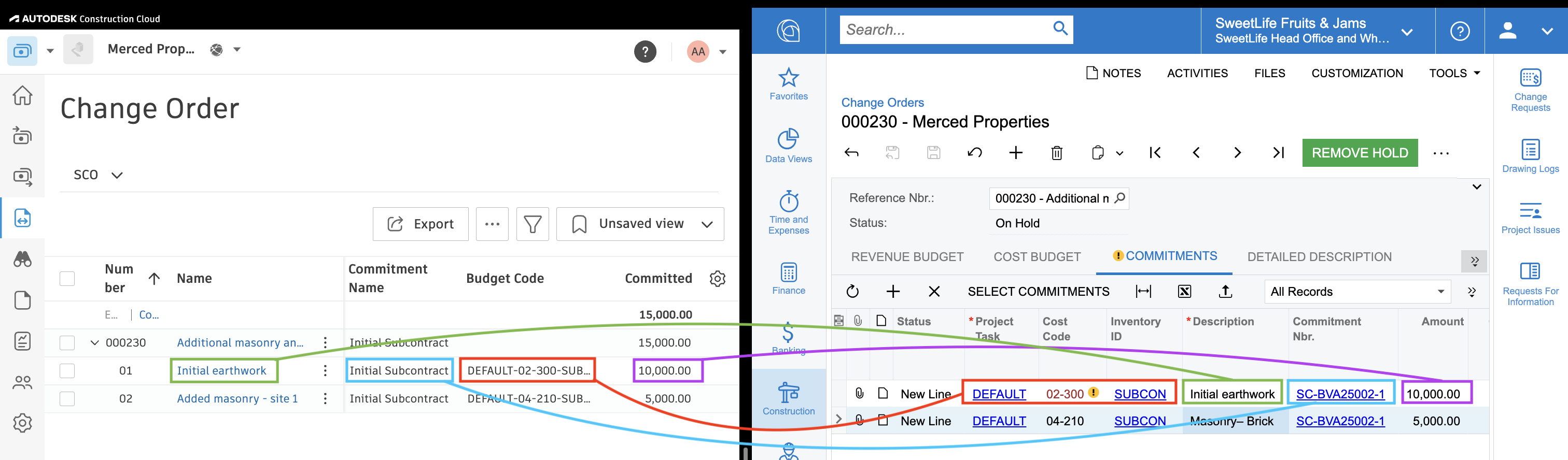Screen dimensions: 1568x460
Task: Click the Export button
Action: (421, 224)
